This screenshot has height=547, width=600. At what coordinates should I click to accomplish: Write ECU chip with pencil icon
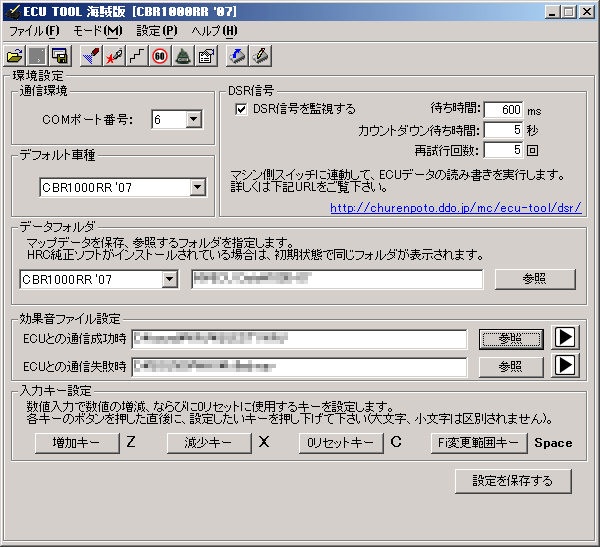[x=260, y=56]
